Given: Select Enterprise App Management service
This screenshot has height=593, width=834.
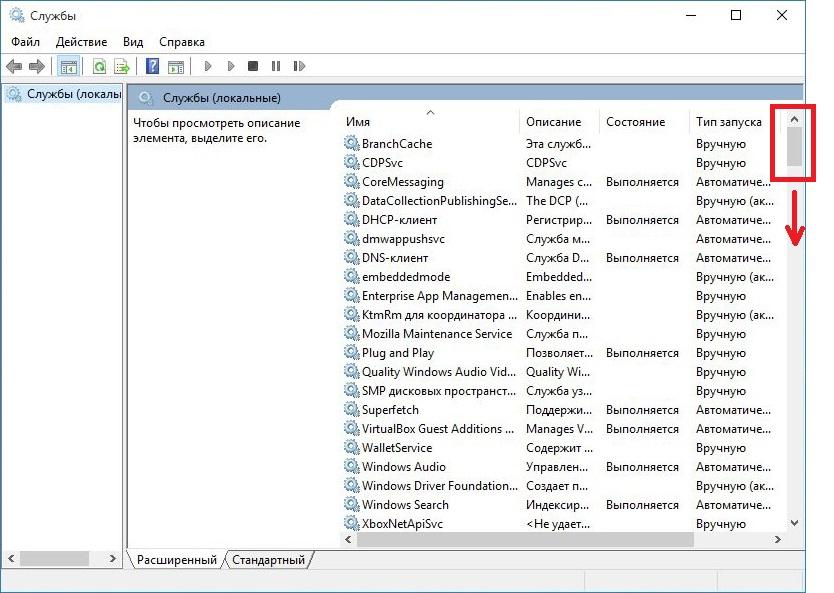Looking at the screenshot, I should (x=563, y=296).
